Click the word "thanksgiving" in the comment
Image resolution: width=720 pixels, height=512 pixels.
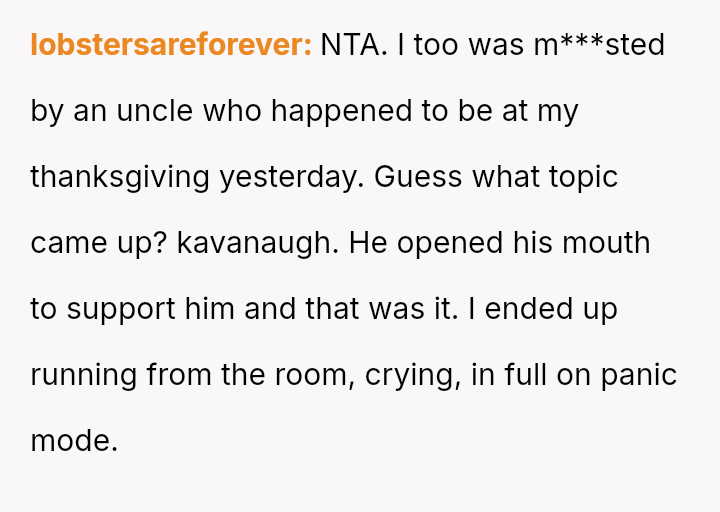tap(120, 177)
